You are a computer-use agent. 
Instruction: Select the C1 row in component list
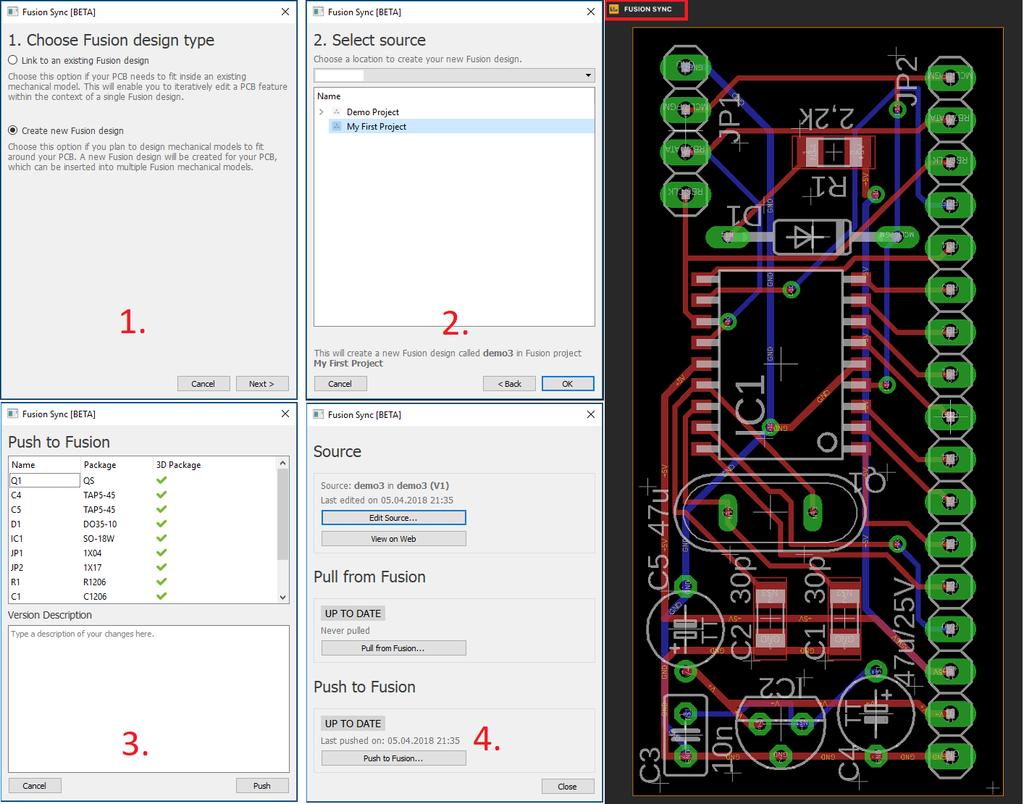143,596
